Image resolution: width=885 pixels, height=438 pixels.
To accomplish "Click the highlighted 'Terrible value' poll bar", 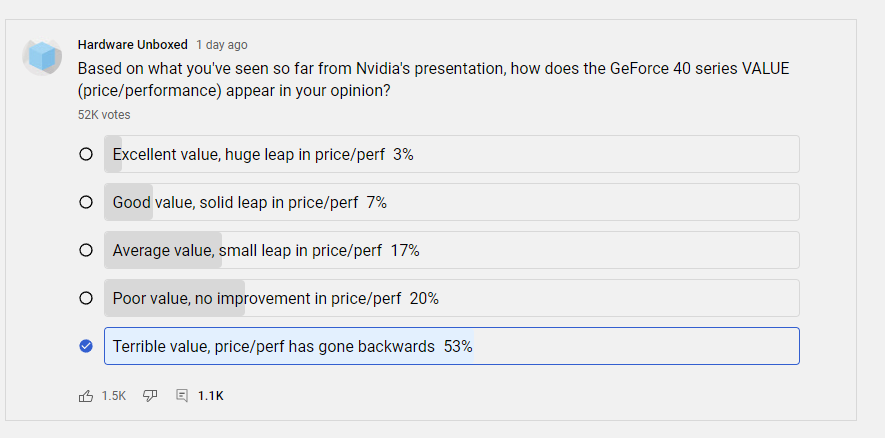I will 452,346.
